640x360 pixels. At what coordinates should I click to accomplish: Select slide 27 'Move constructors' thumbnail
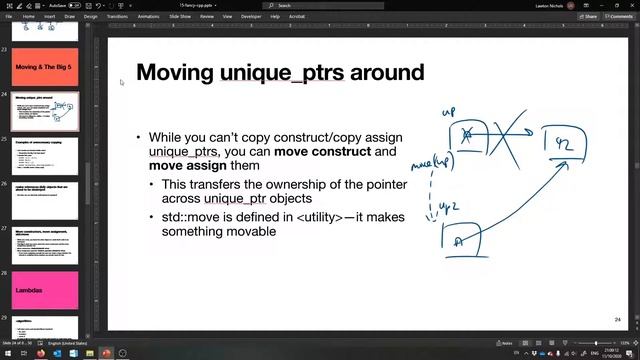[45, 246]
